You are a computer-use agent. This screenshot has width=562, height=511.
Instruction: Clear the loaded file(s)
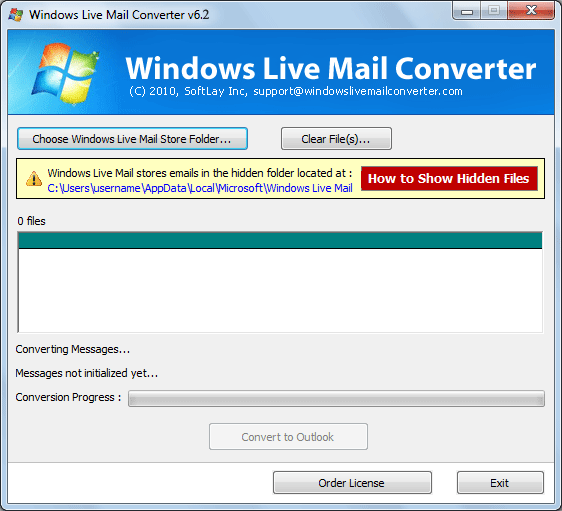[336, 139]
